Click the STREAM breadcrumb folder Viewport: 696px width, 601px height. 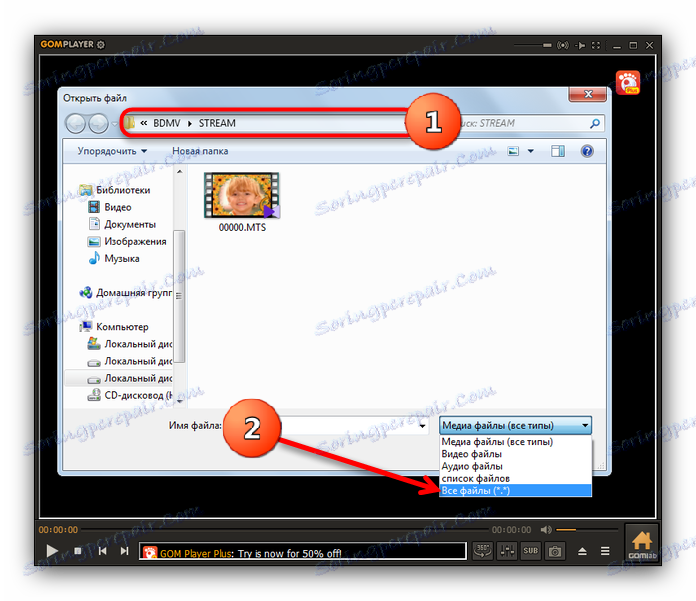[x=217, y=123]
